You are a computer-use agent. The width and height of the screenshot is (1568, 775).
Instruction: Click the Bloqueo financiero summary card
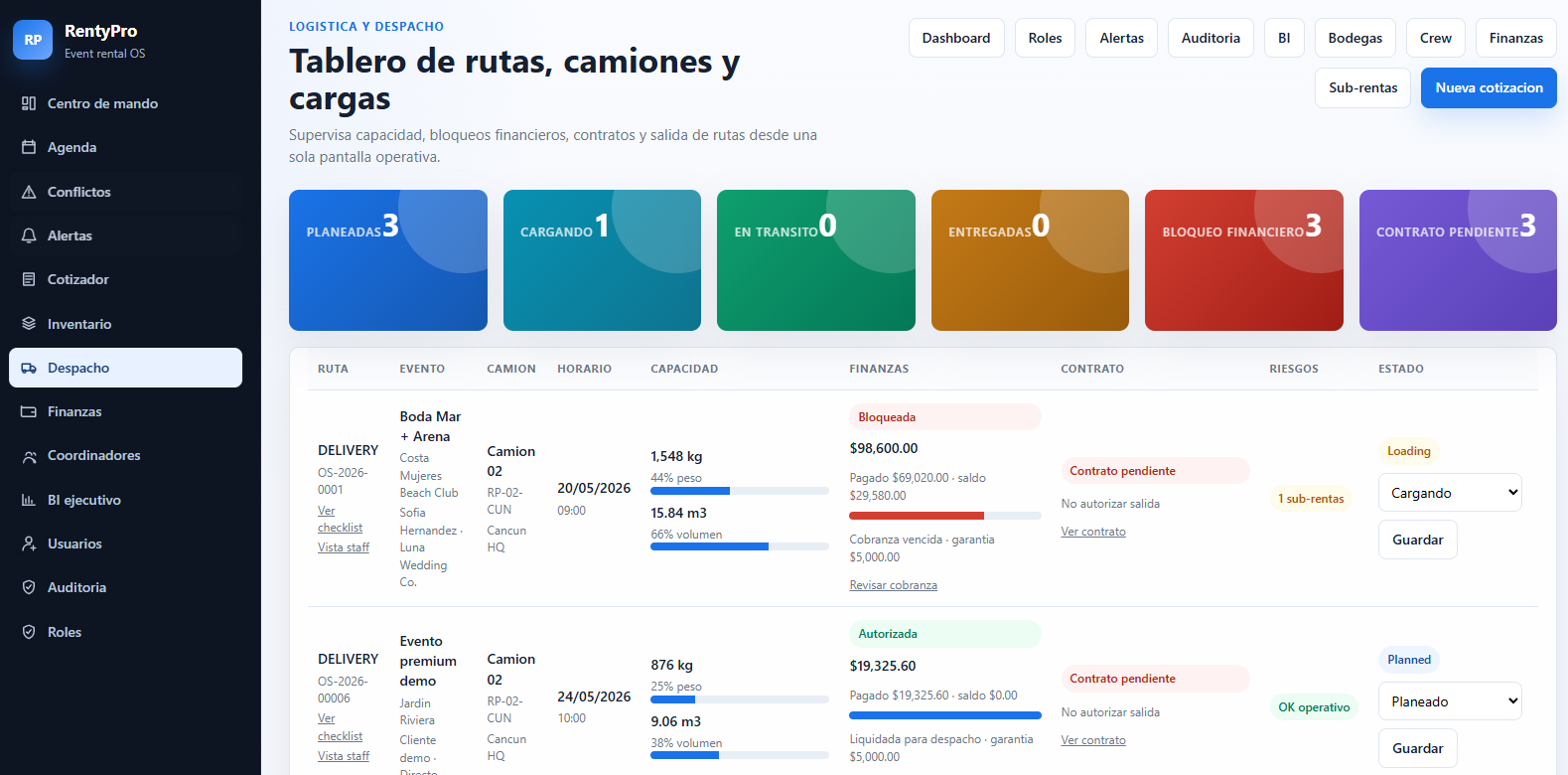coord(1244,260)
